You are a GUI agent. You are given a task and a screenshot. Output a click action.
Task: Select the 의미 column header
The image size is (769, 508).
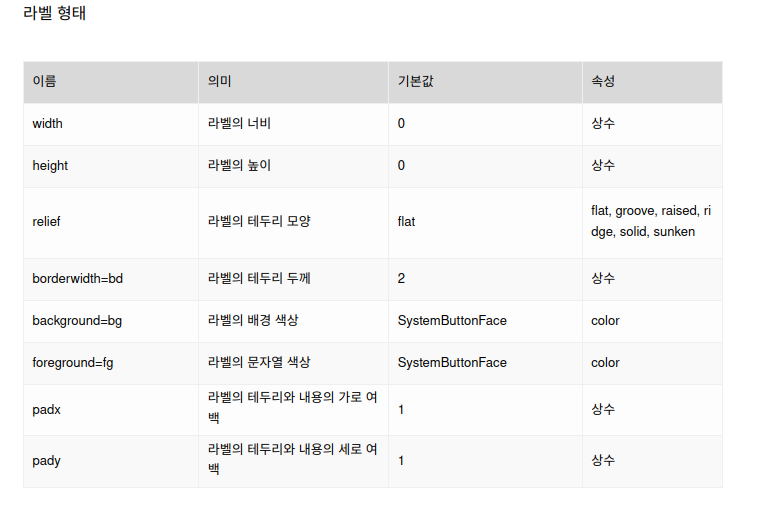click(293, 82)
